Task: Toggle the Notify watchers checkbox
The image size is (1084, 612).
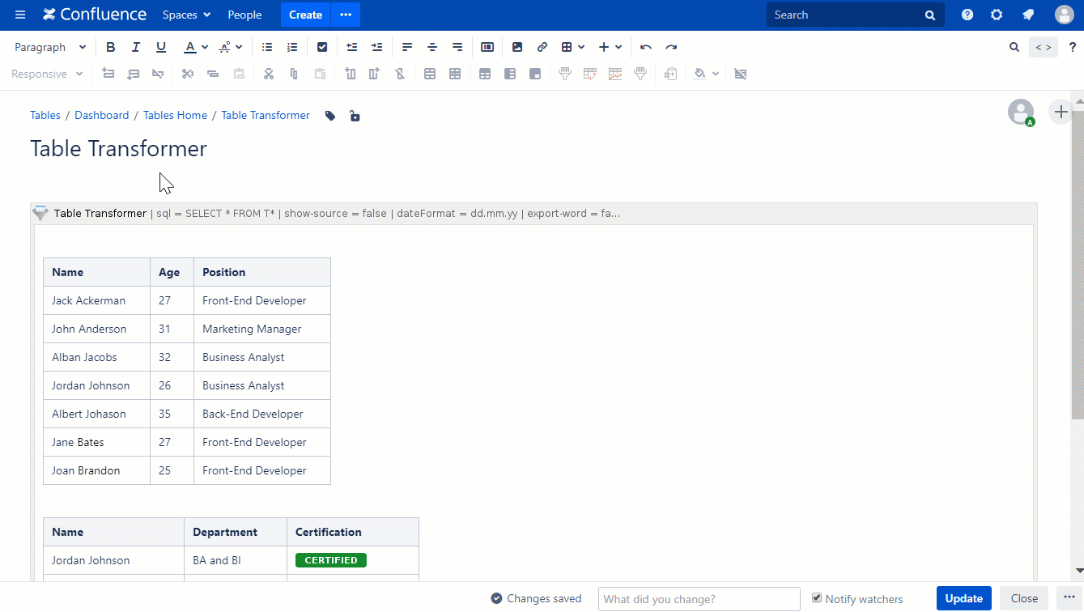Action: [817, 598]
